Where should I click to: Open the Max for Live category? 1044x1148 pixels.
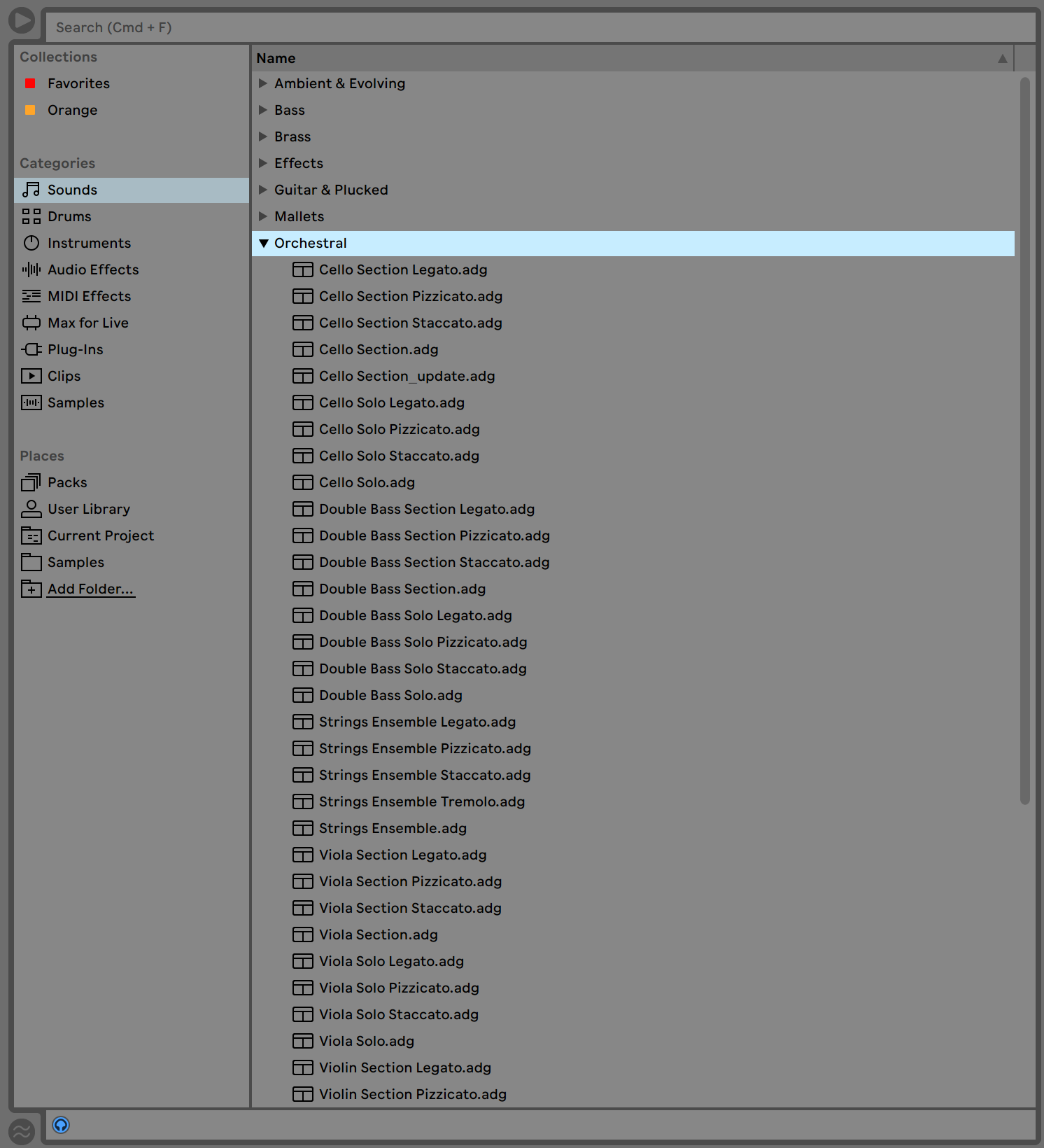pyautogui.click(x=87, y=323)
